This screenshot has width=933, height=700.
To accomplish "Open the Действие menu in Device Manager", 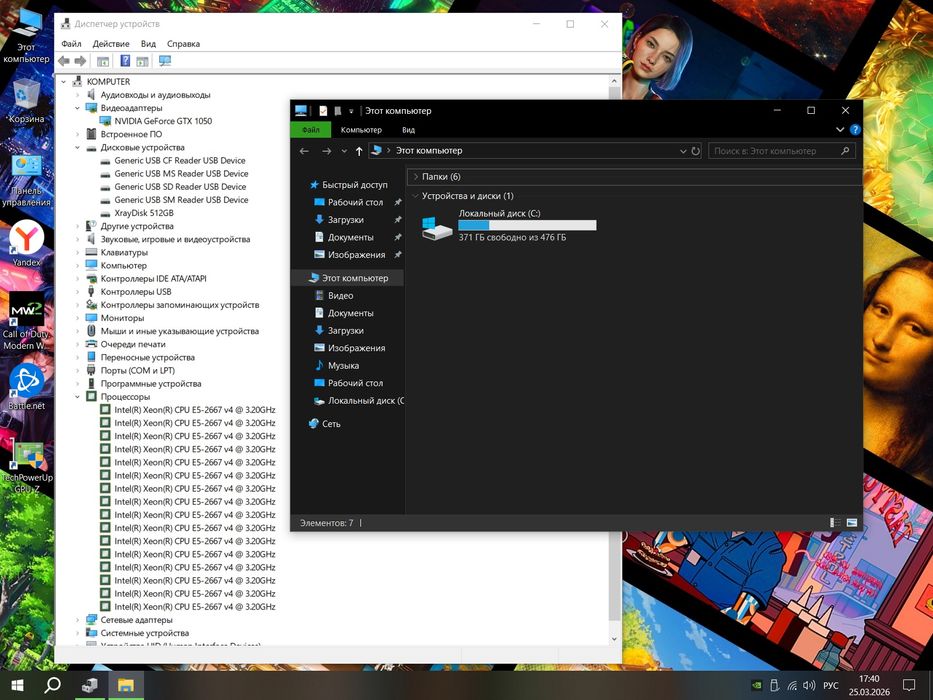I will point(110,44).
